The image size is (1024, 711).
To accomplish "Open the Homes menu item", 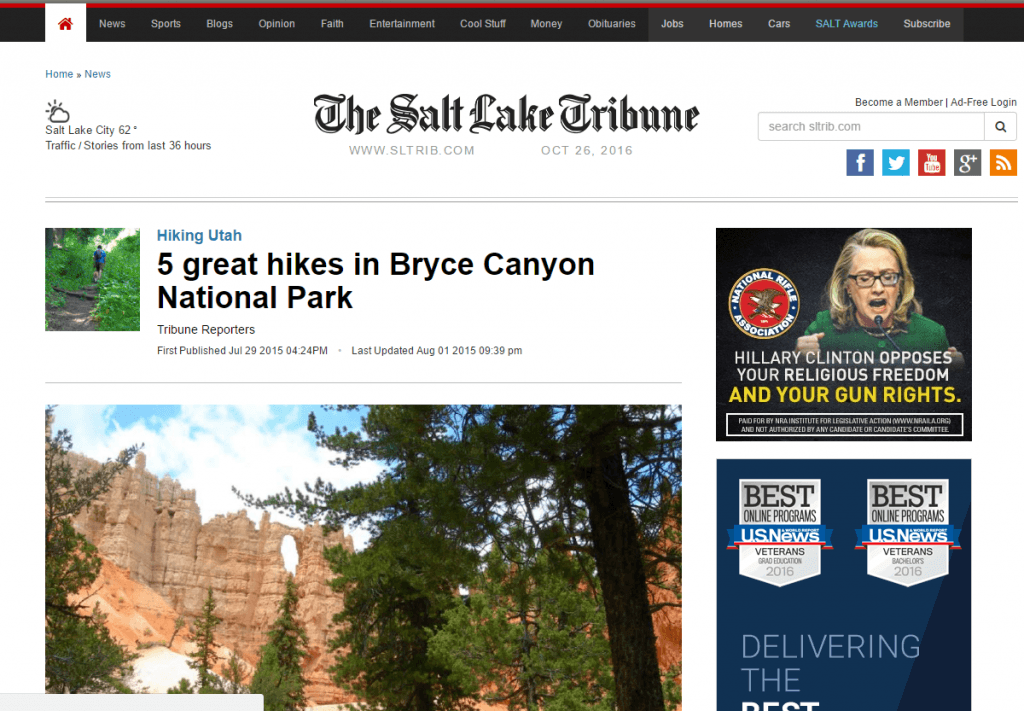I will 726,24.
